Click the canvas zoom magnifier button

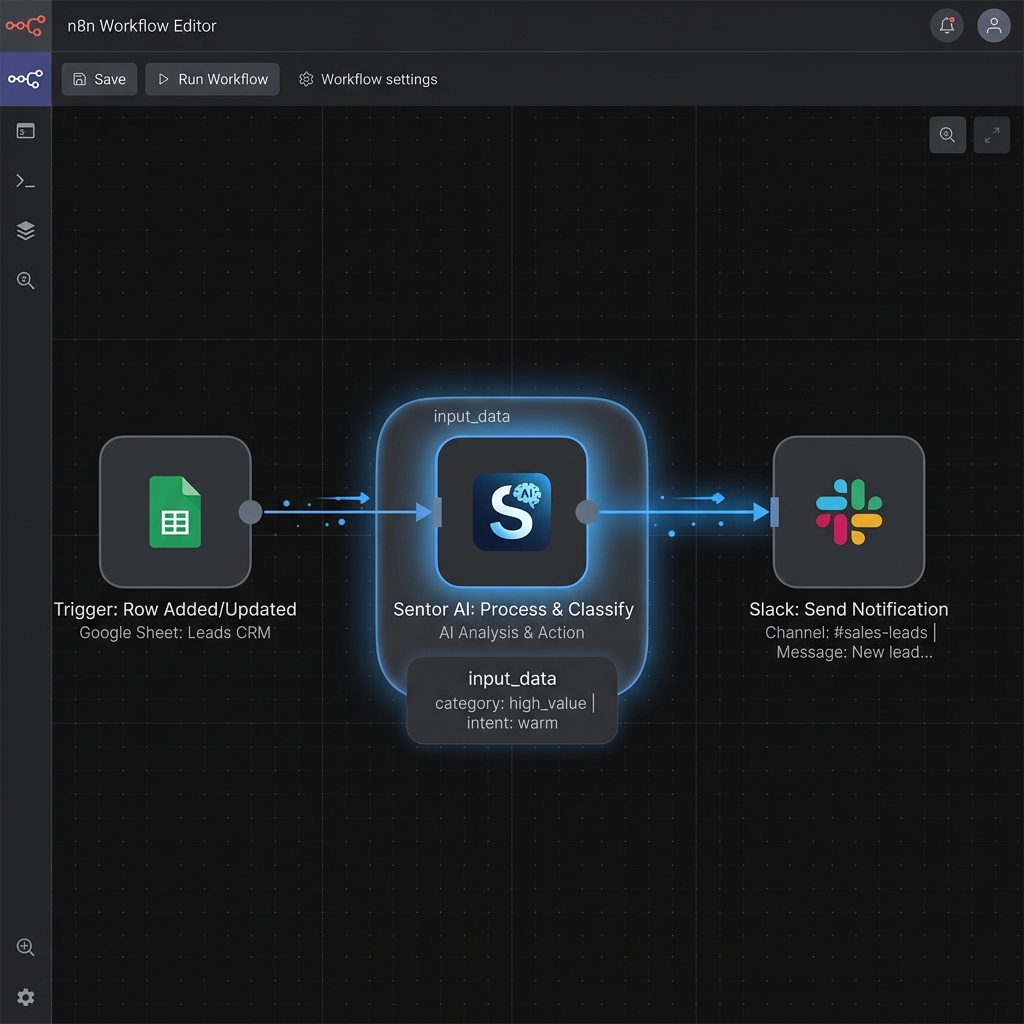pos(948,135)
